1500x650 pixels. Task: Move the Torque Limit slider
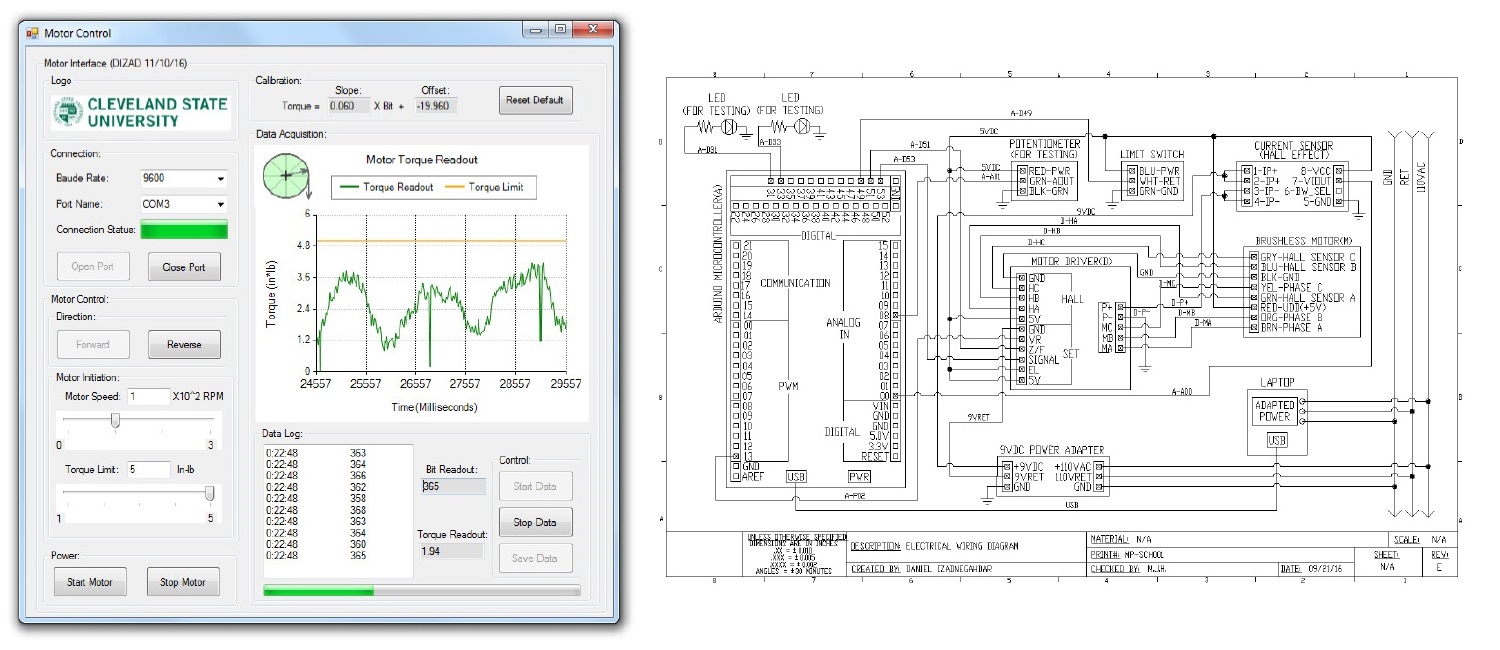[209, 493]
